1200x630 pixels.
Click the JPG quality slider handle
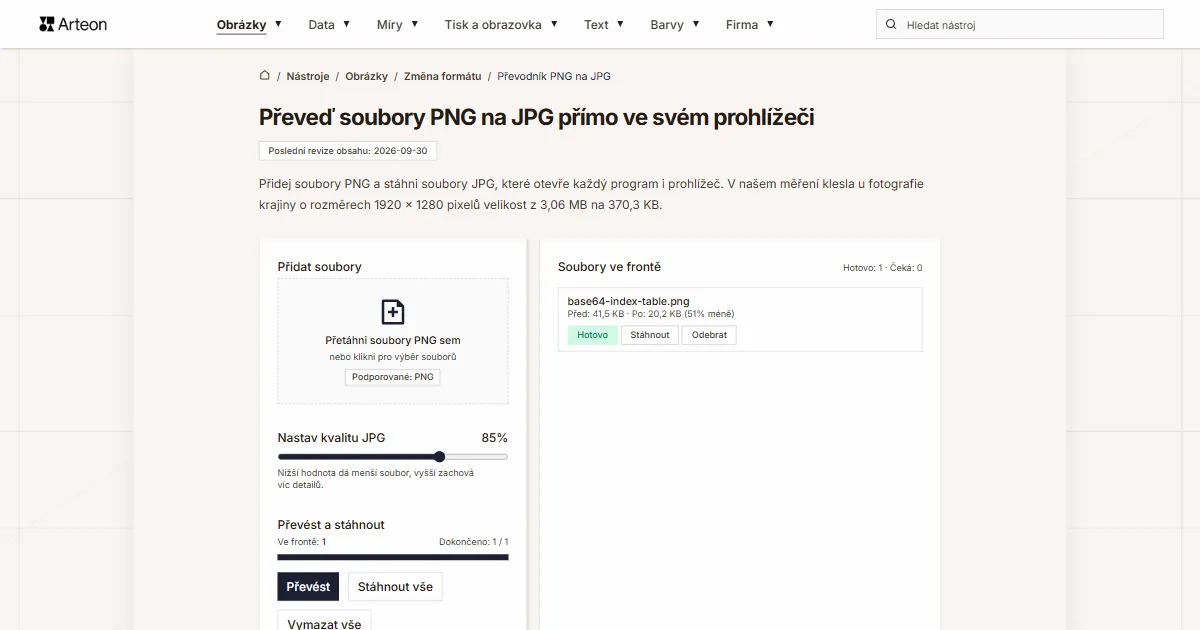coord(439,457)
